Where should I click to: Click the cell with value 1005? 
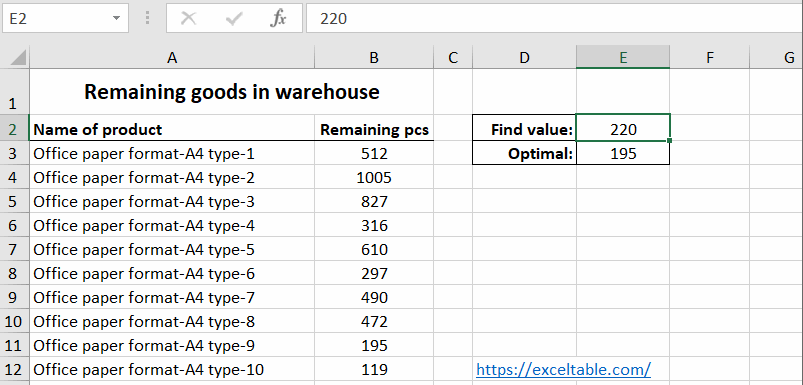pyautogui.click(x=374, y=177)
